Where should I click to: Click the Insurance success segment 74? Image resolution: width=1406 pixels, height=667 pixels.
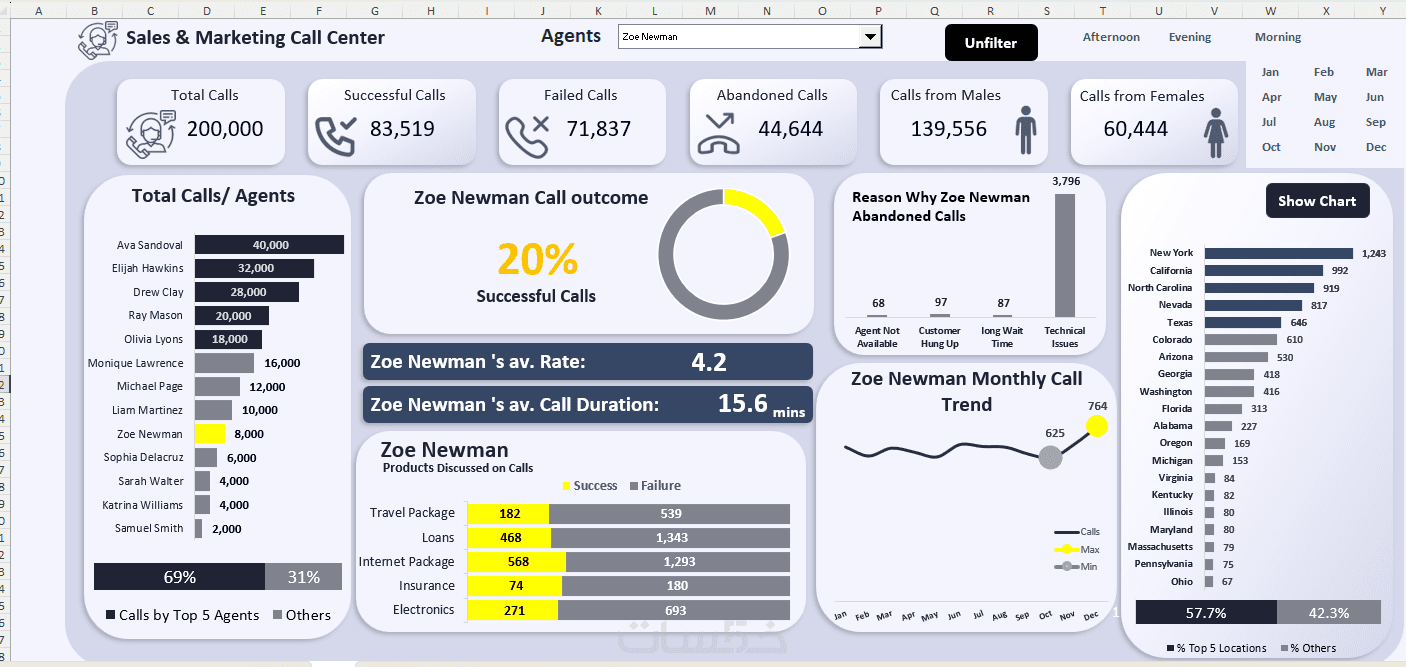[x=515, y=586]
